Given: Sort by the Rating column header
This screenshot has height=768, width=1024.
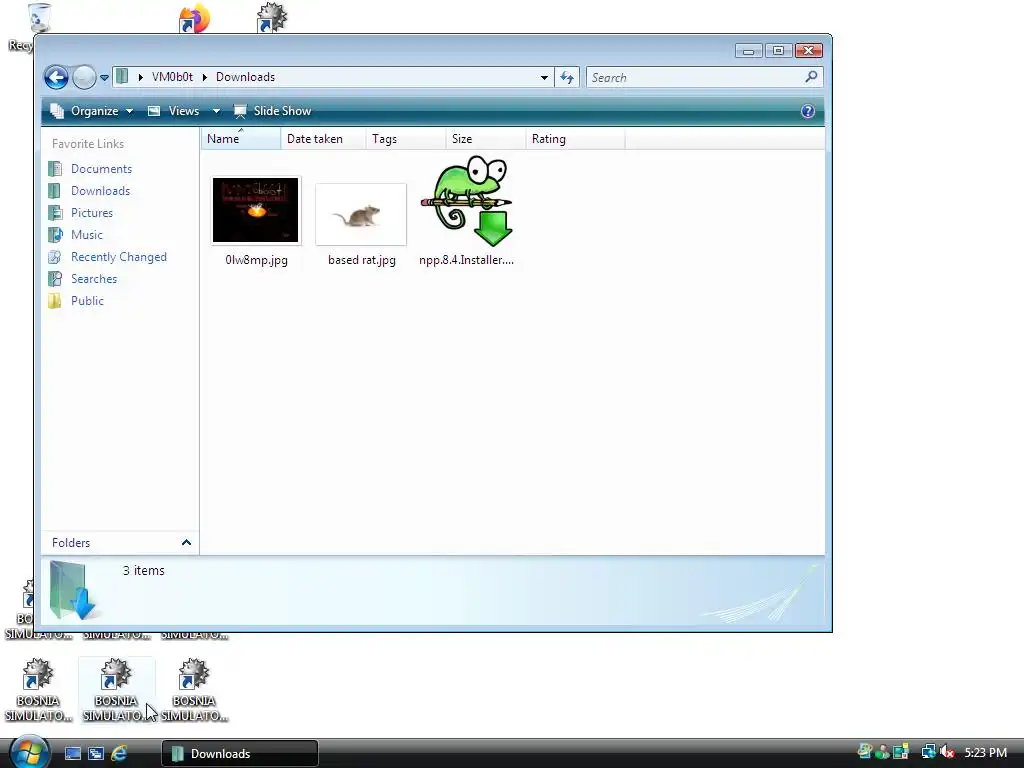Looking at the screenshot, I should (575, 138).
